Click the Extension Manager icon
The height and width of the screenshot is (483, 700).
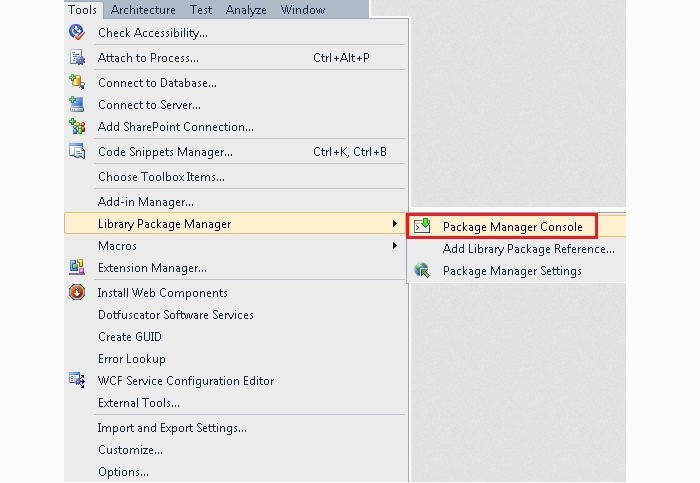pos(77,267)
